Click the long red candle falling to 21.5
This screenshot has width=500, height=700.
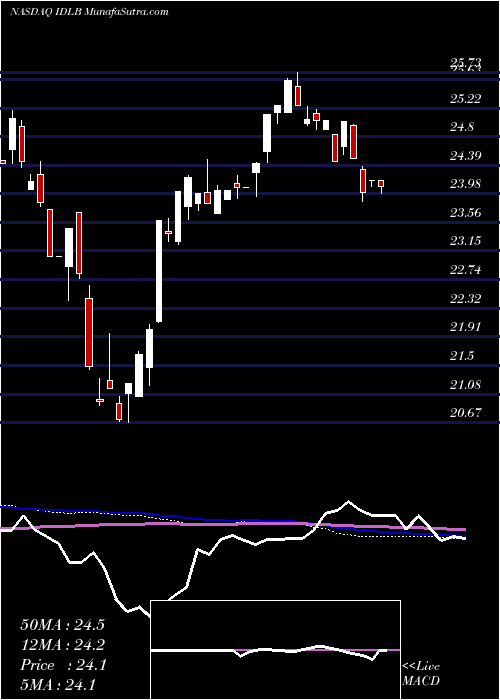coord(89,333)
